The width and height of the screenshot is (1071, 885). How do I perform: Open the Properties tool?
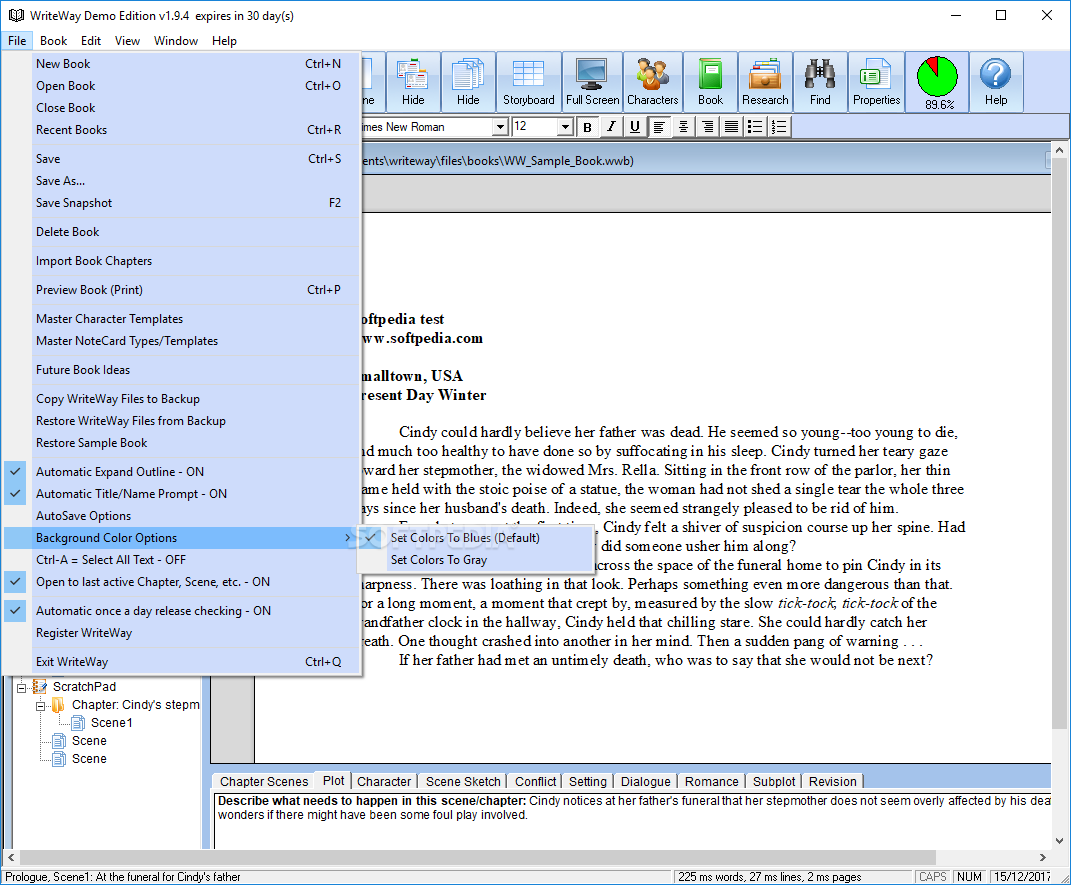click(x=876, y=81)
